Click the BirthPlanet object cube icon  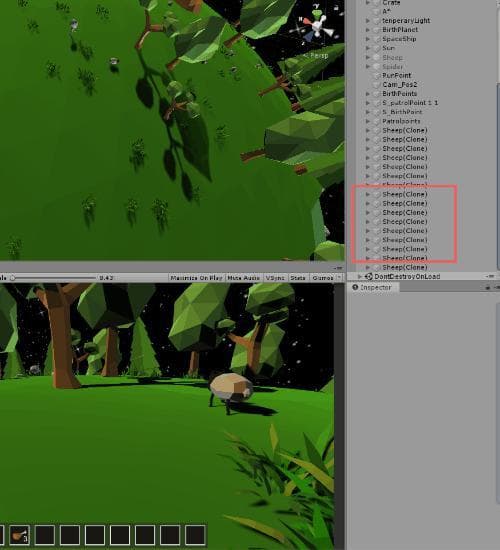click(x=376, y=30)
